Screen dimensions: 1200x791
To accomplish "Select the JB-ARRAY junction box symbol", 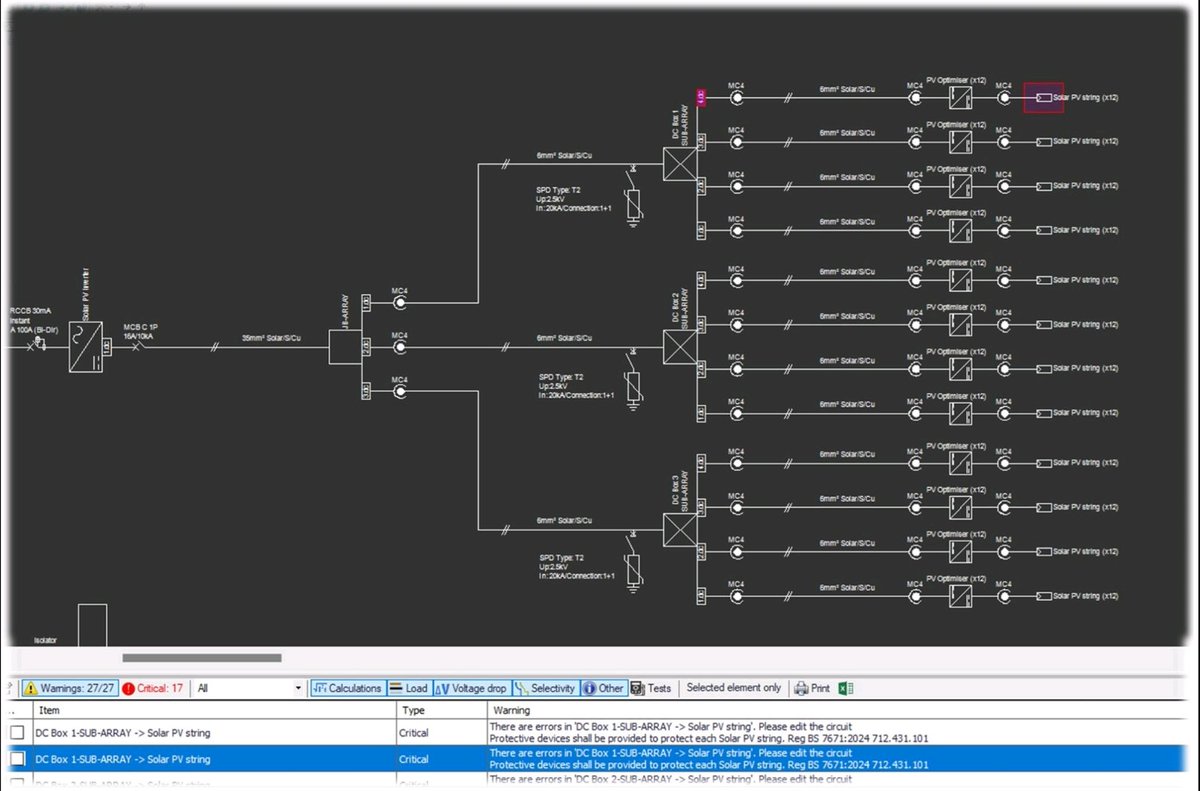I will (x=345, y=347).
